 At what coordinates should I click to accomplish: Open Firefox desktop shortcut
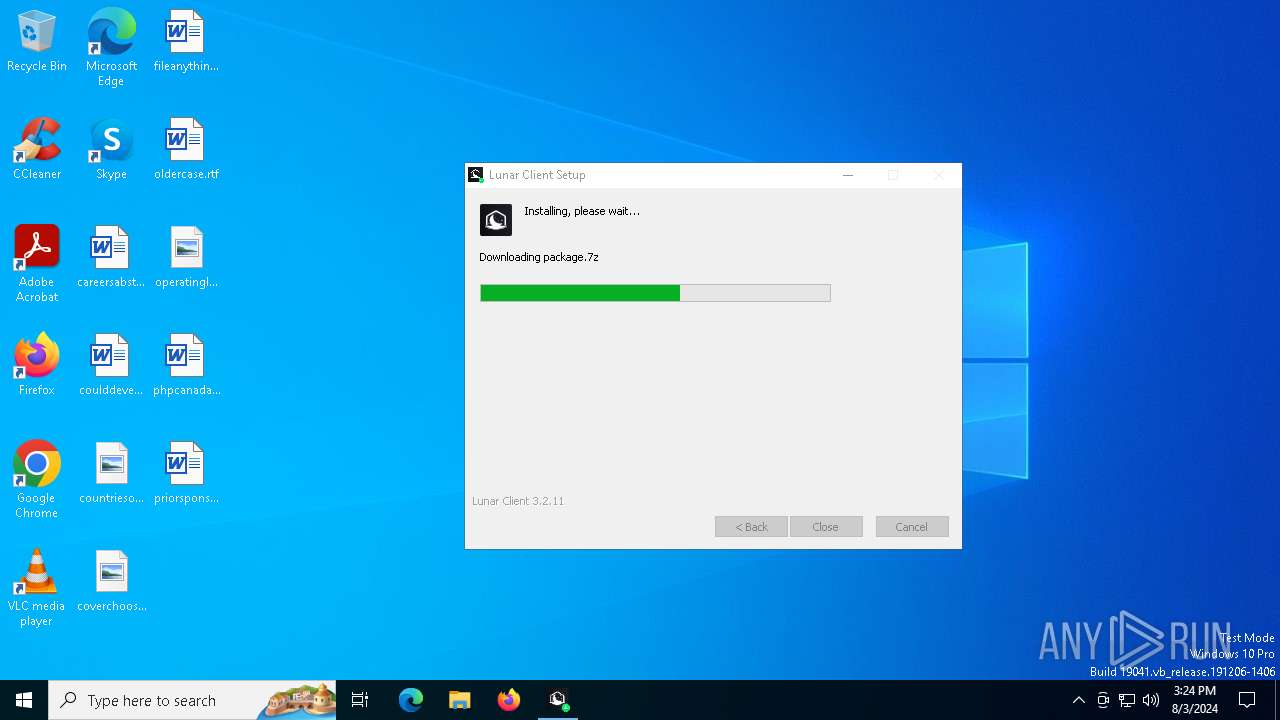[37, 365]
